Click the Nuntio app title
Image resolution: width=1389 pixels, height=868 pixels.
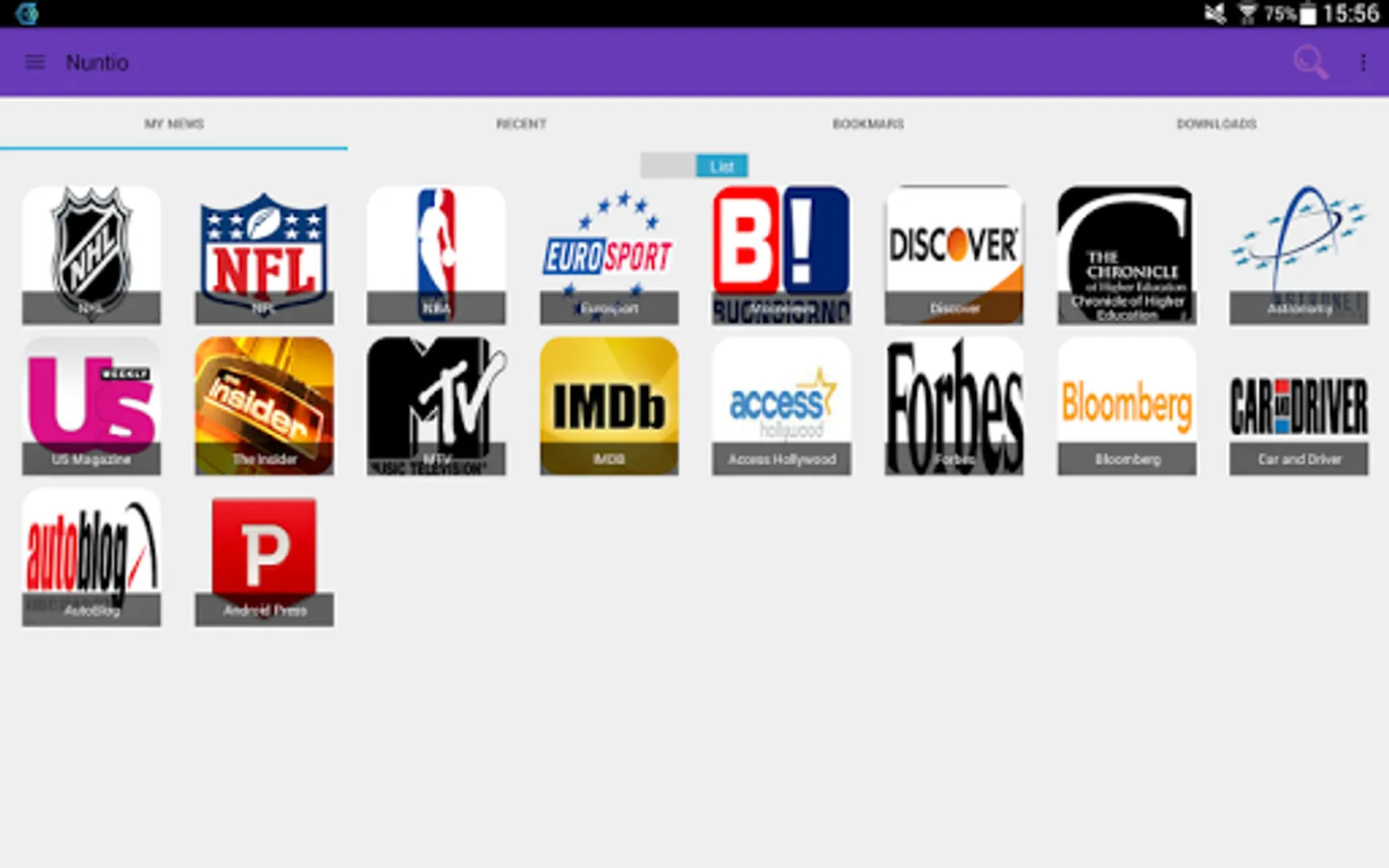[96, 63]
